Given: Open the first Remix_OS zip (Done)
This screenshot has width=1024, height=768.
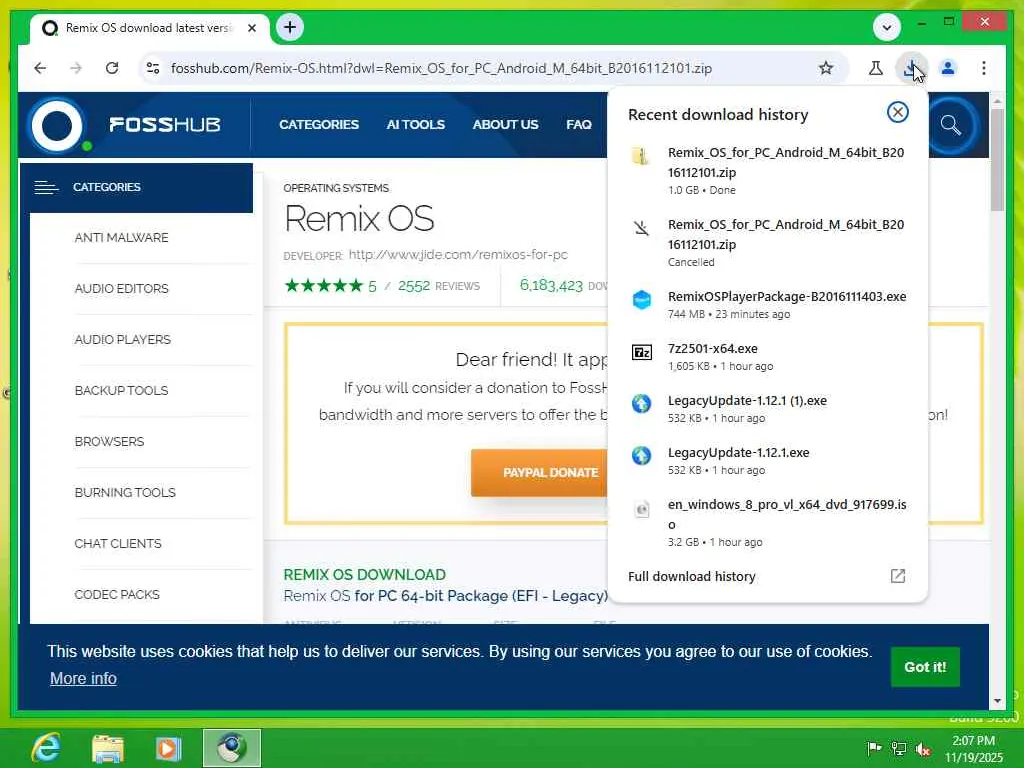Looking at the screenshot, I should (x=767, y=170).
